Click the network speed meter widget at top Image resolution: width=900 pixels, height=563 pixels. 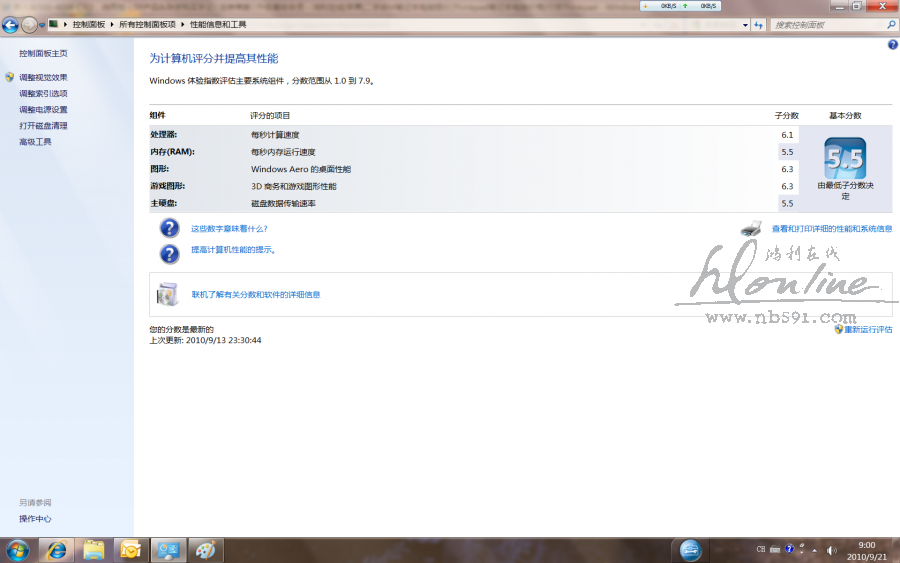pos(680,6)
